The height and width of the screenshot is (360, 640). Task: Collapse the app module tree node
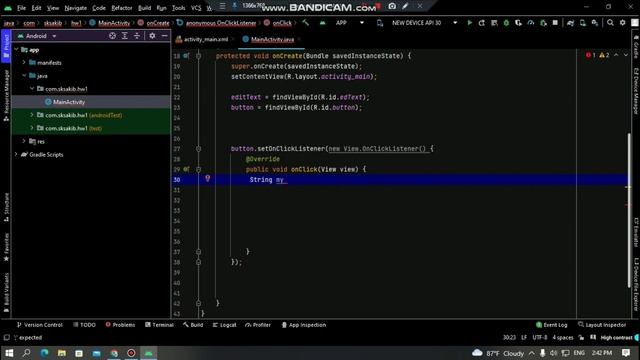click(x=16, y=49)
